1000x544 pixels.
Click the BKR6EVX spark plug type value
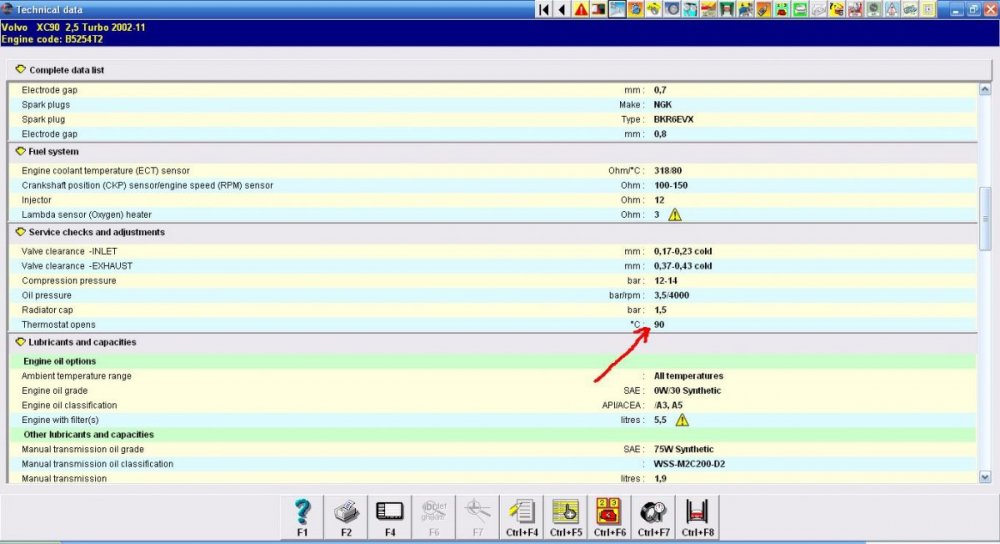673,119
